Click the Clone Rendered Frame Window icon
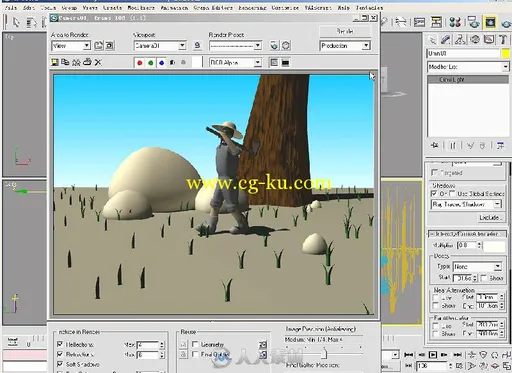This screenshot has width=512, height=373. click(x=76, y=62)
